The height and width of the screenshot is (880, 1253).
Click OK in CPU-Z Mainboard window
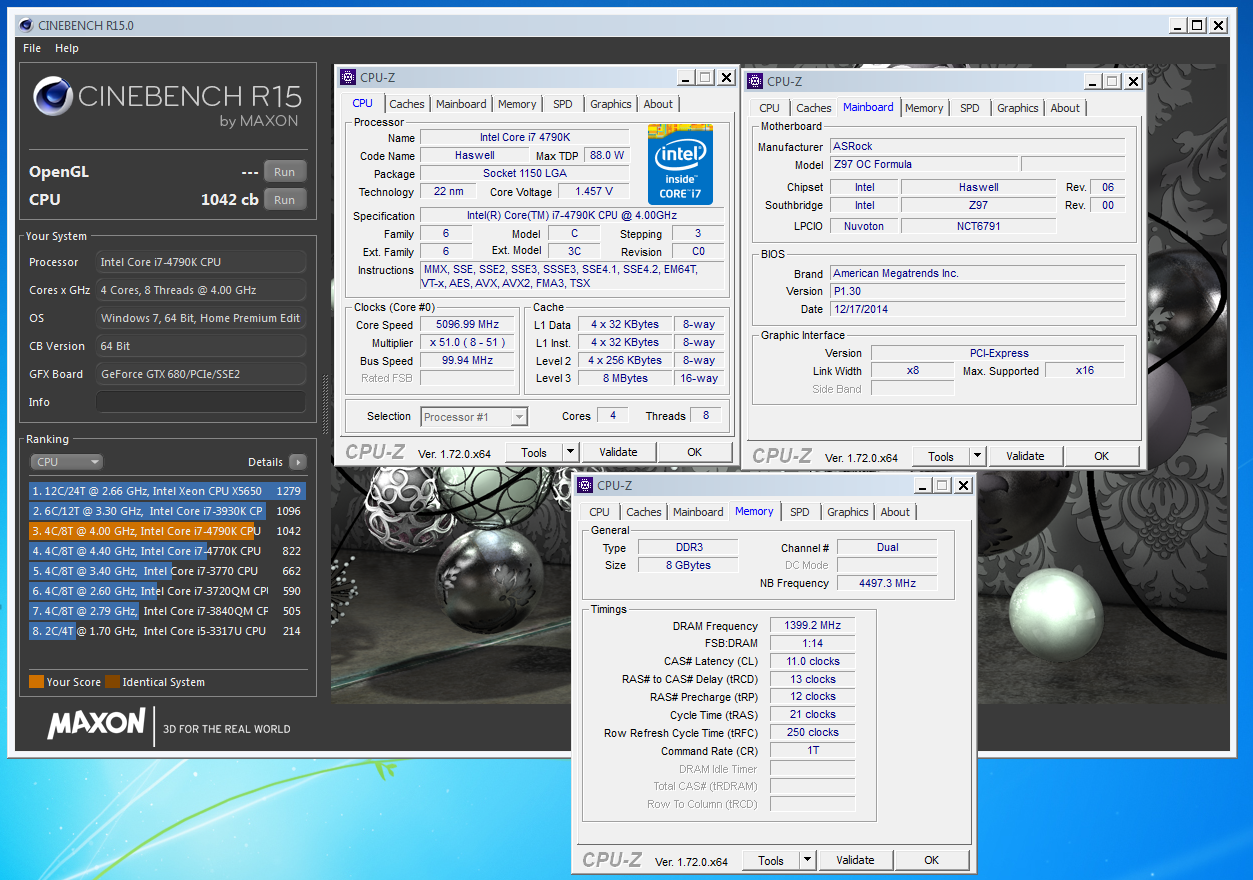[1102, 456]
